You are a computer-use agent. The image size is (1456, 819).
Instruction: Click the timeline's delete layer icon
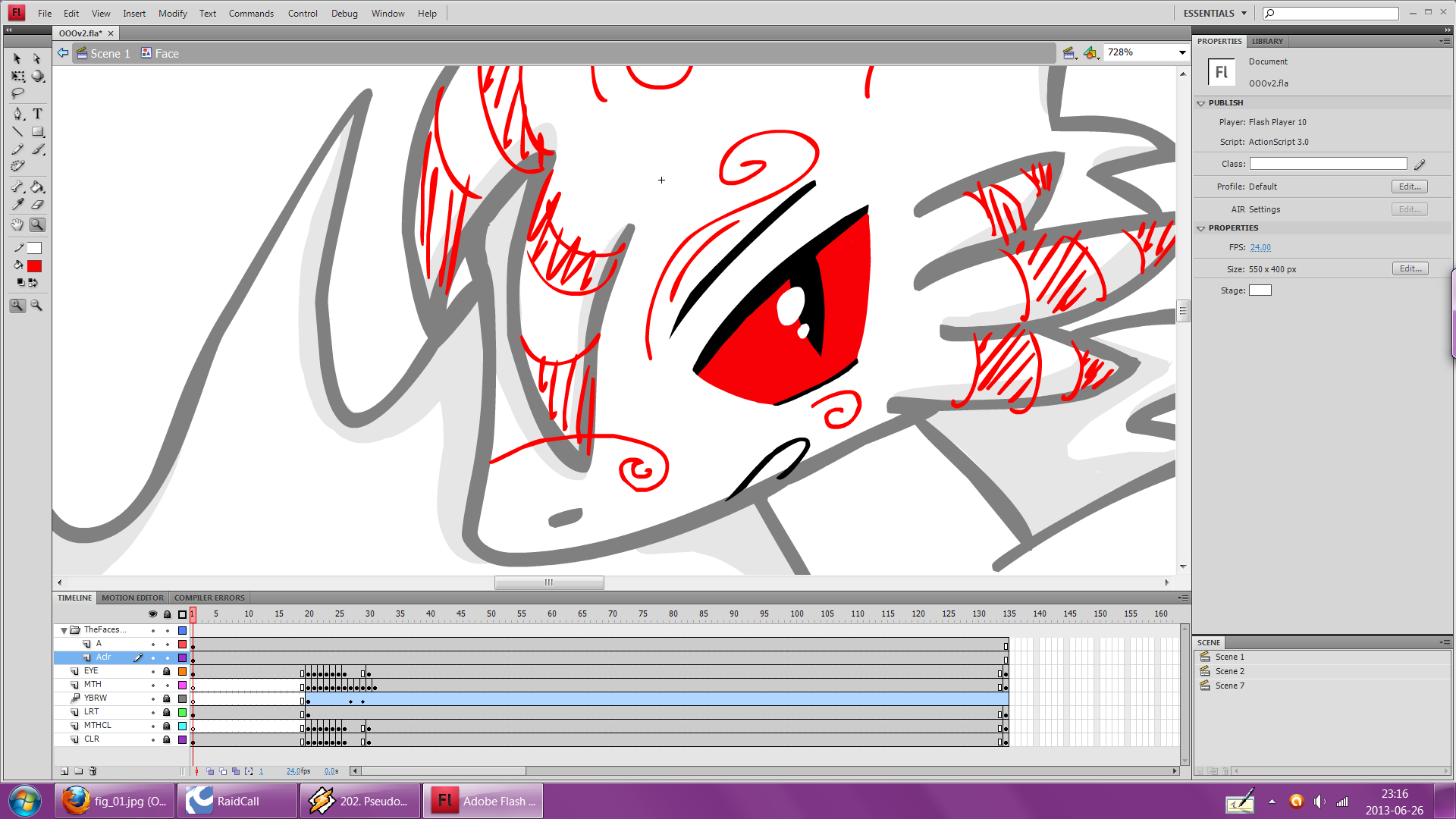93,771
